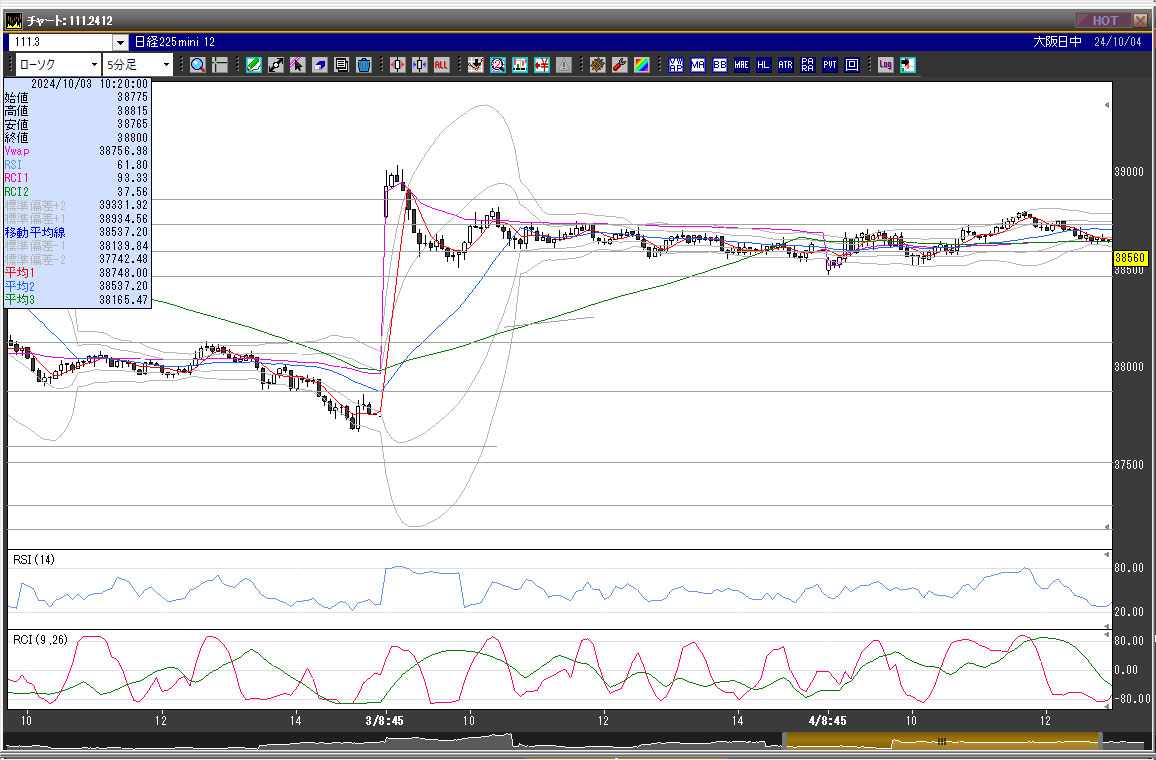
Task: Click the orange range slider in the bottom overview
Action: 942,741
